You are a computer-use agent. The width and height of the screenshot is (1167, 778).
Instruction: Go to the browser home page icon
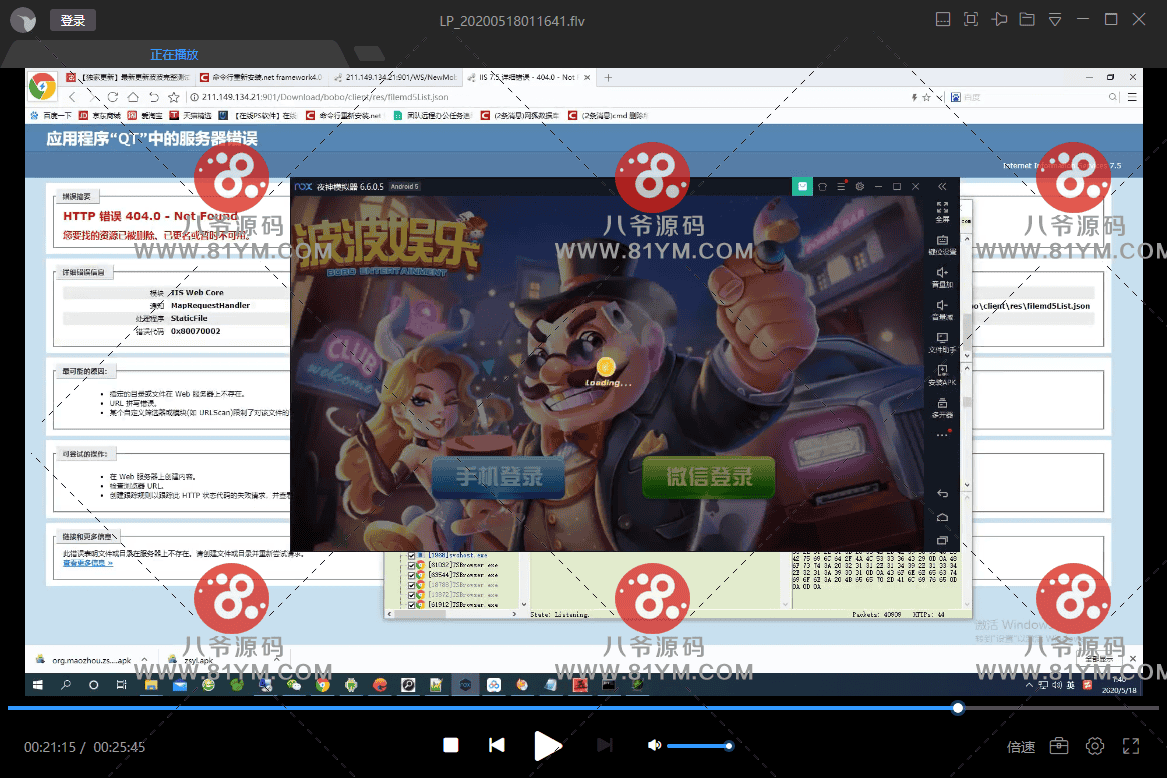(x=132, y=97)
